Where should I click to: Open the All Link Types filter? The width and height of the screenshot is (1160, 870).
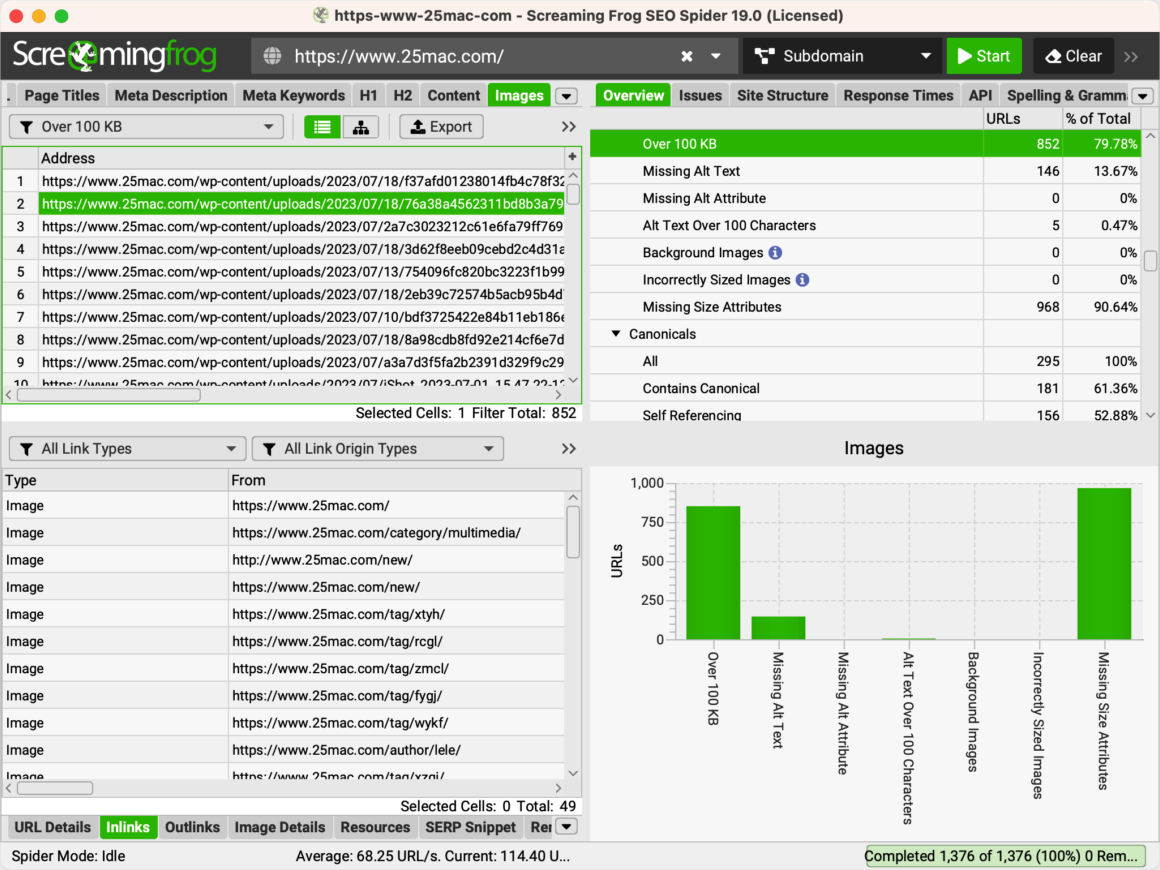(127, 448)
